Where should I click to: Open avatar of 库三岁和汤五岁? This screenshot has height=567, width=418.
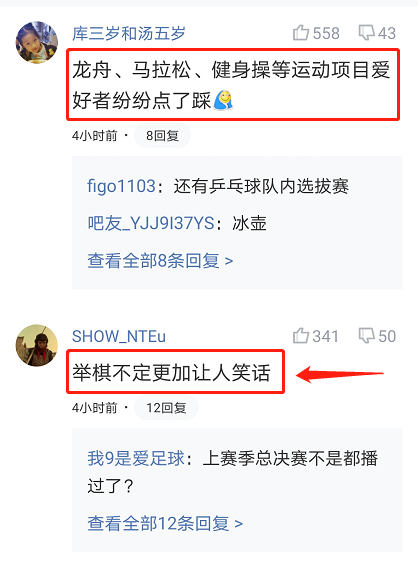37,43
